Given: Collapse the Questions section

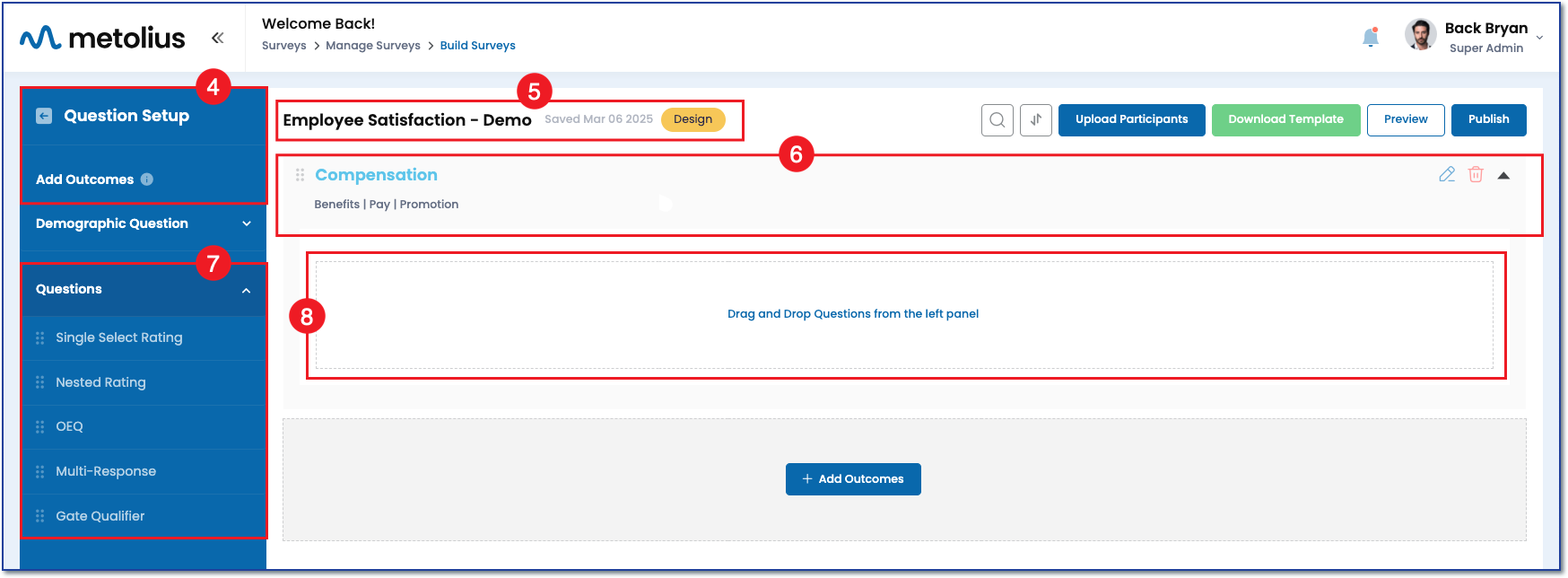Looking at the screenshot, I should coord(247,290).
